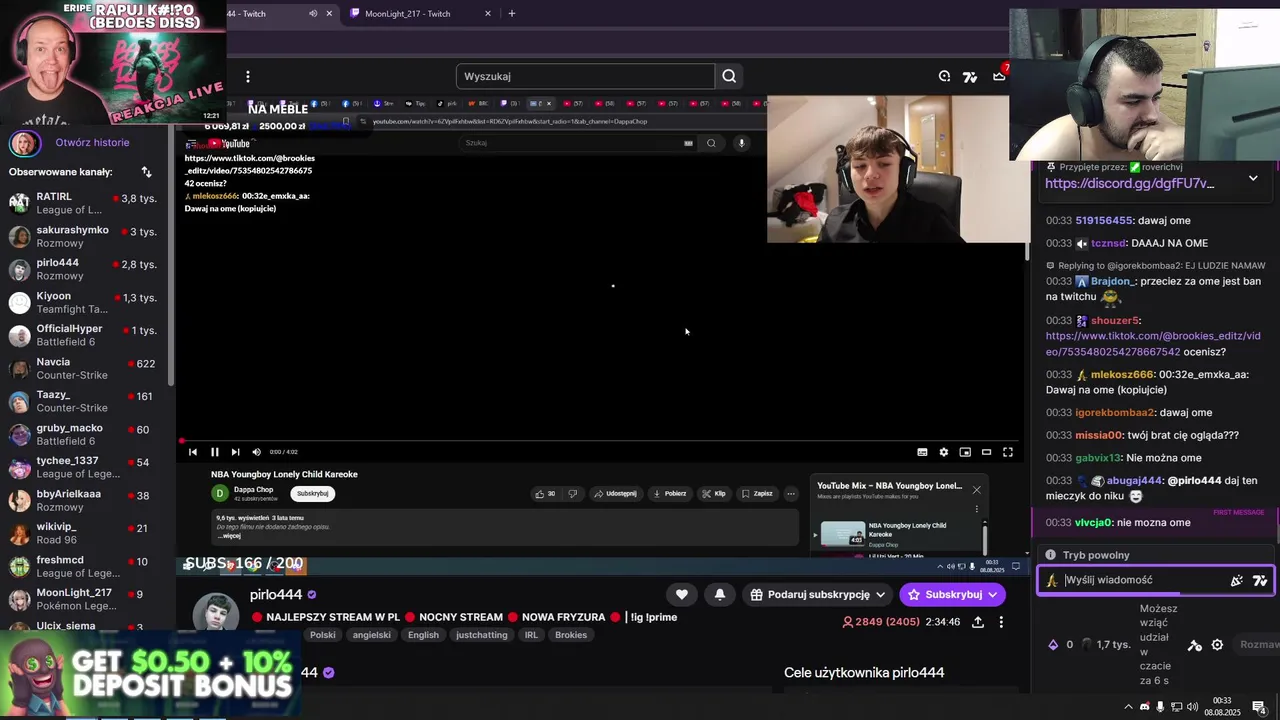Click Zapisz to save the video
Viewport: 1280px width, 720px height.
pyautogui.click(x=757, y=493)
